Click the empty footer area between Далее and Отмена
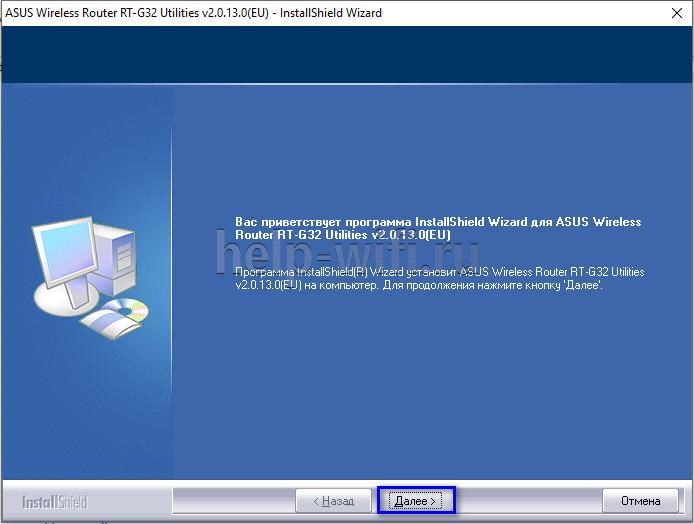 click(x=528, y=501)
